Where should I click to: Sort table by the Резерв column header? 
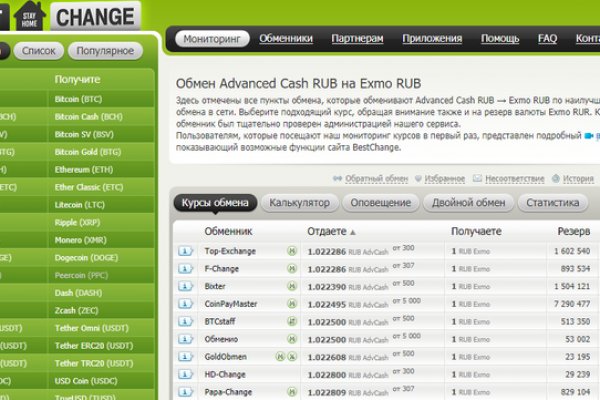tap(573, 231)
